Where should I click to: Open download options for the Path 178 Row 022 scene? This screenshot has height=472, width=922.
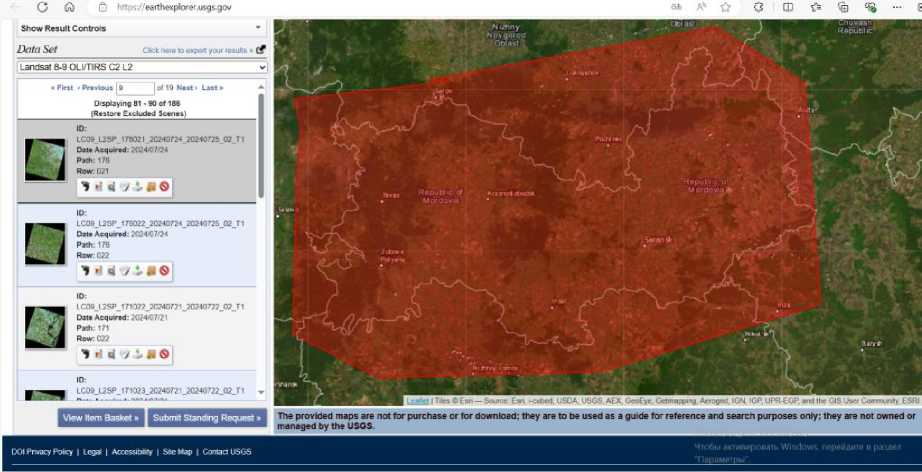click(x=138, y=271)
